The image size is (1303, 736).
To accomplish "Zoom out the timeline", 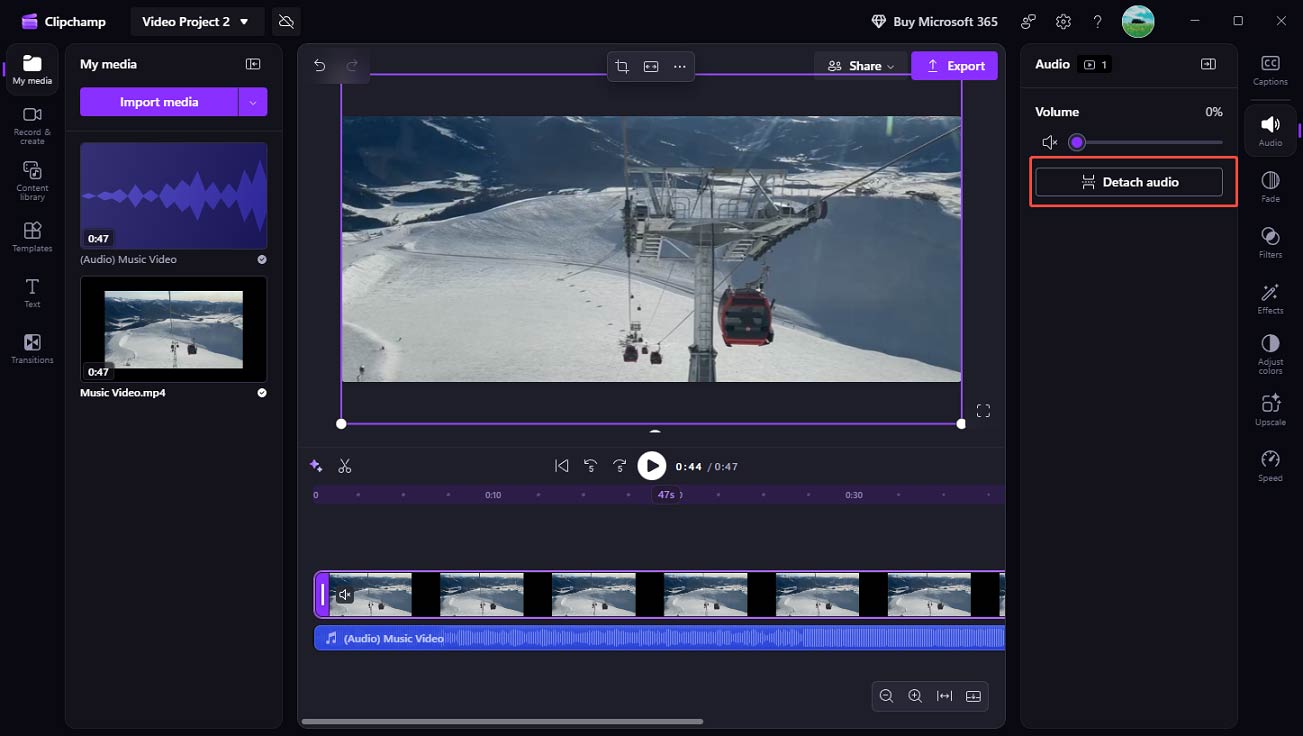I will tap(886, 696).
